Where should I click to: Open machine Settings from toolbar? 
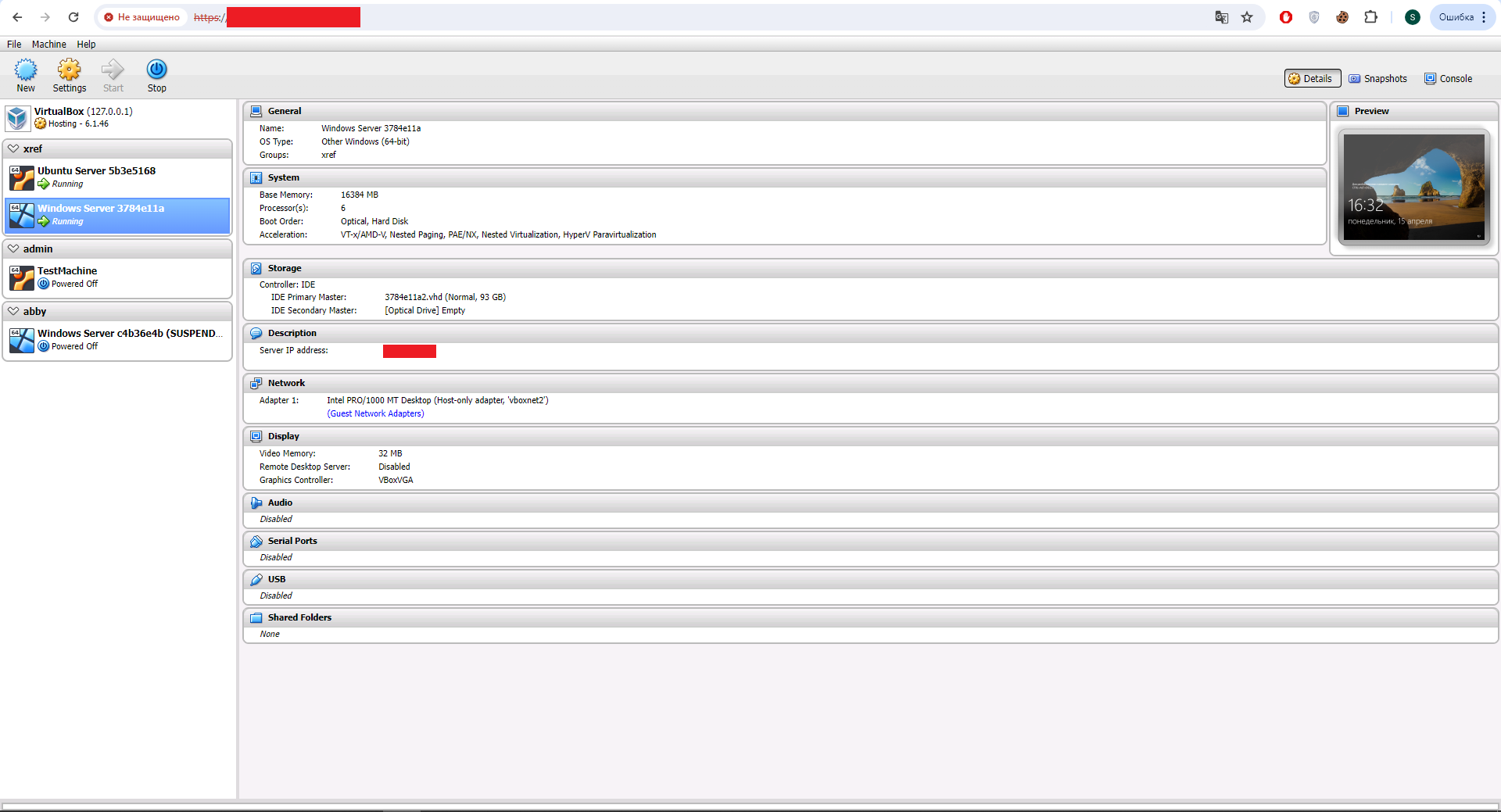coord(70,75)
